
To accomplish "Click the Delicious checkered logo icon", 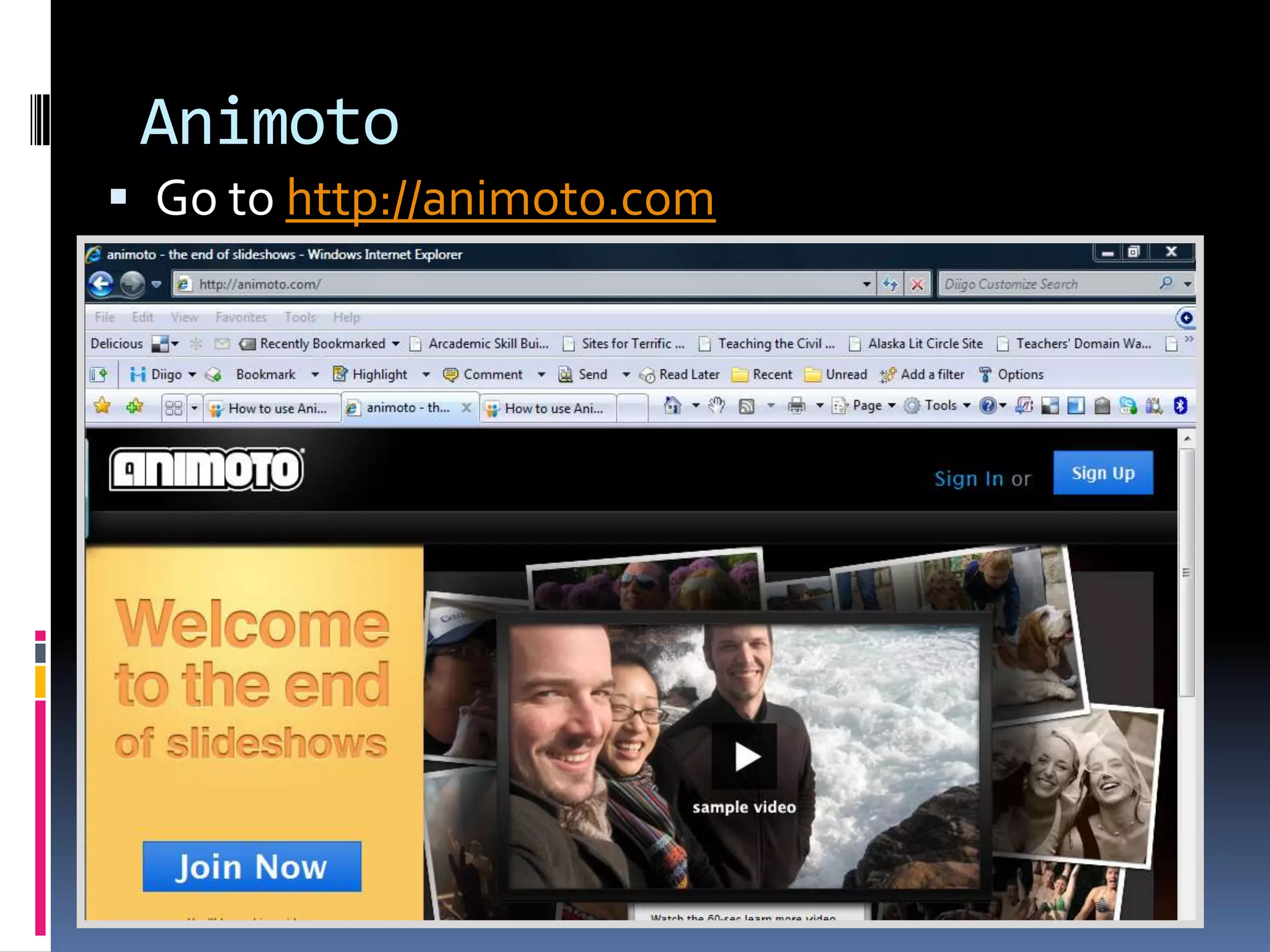I will pos(160,344).
